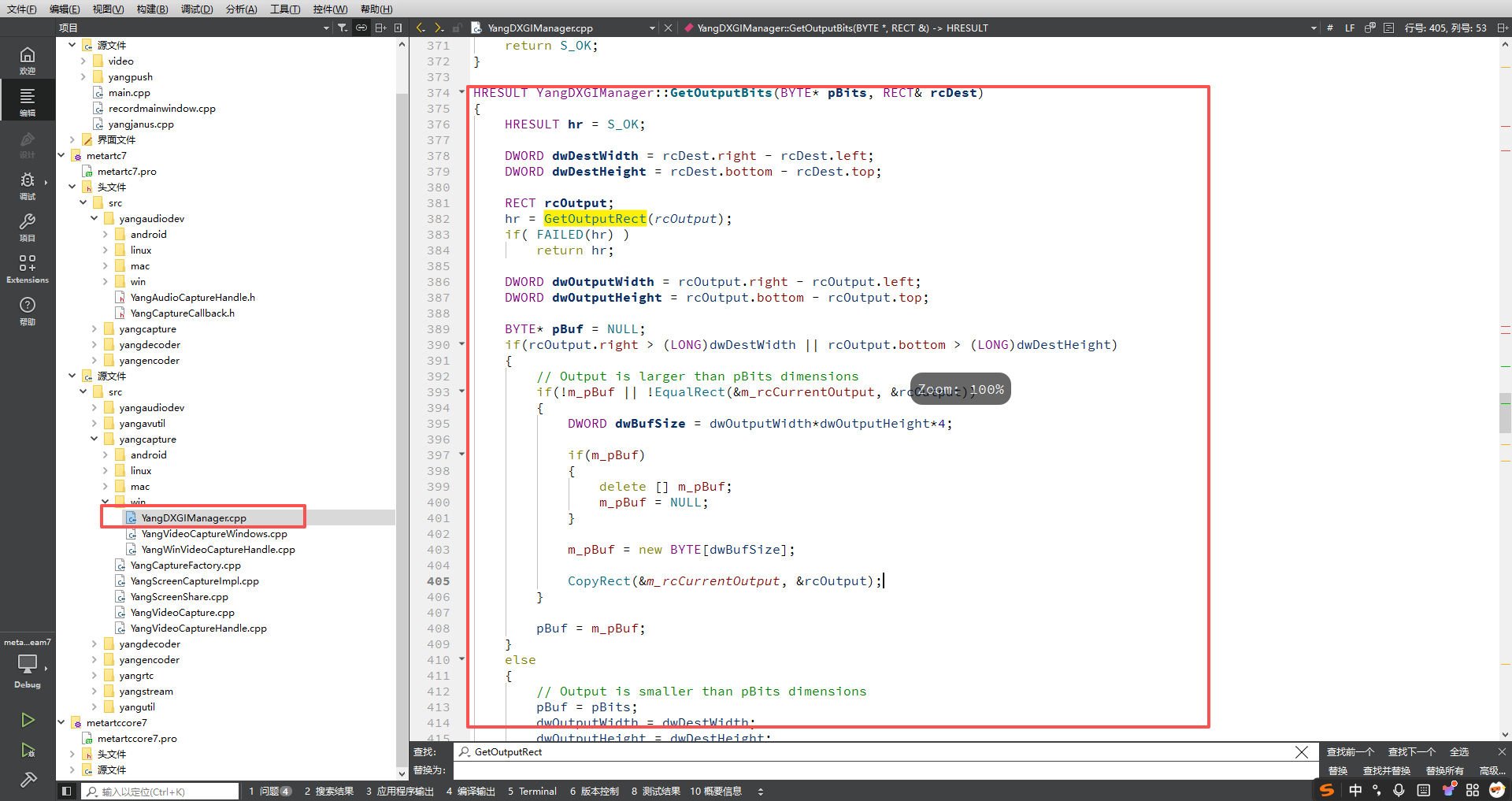1512x801 pixels.
Task: Open the 构建(B) menu
Action: click(x=152, y=9)
